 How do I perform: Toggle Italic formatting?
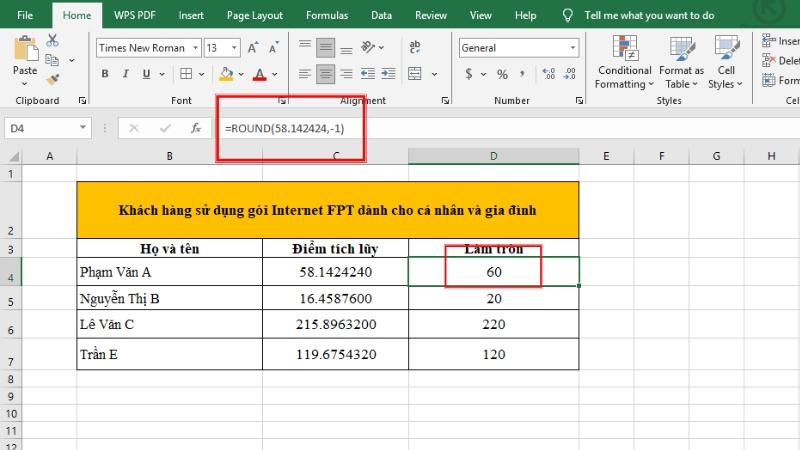(x=126, y=74)
